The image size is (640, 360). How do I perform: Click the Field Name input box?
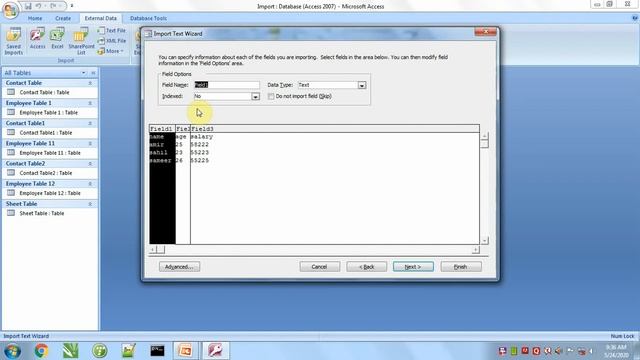[227, 85]
